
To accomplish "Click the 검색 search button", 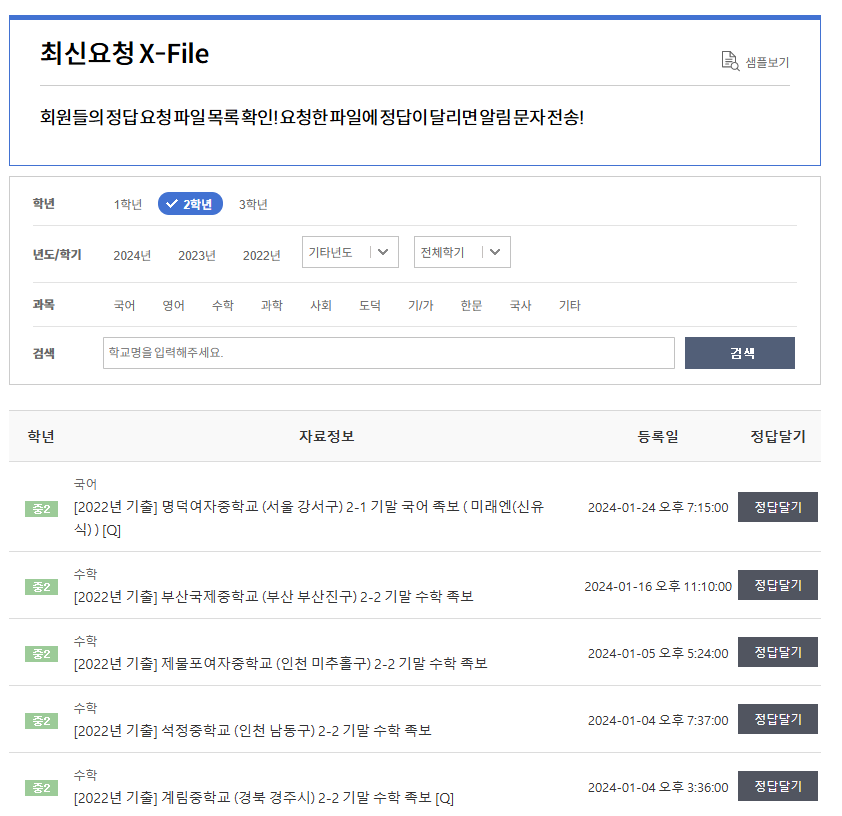I will pyautogui.click(x=739, y=352).
